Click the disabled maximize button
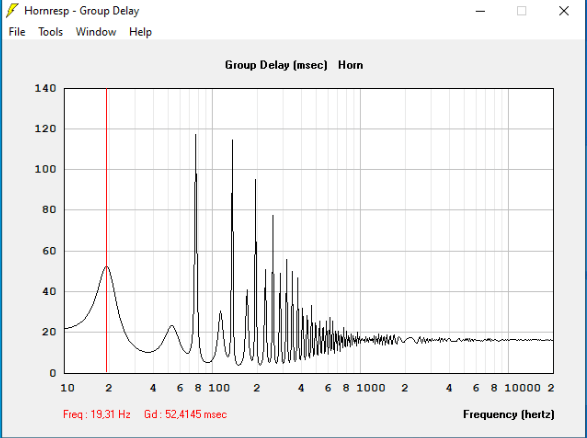This screenshot has height=438, width=587. pyautogui.click(x=521, y=11)
